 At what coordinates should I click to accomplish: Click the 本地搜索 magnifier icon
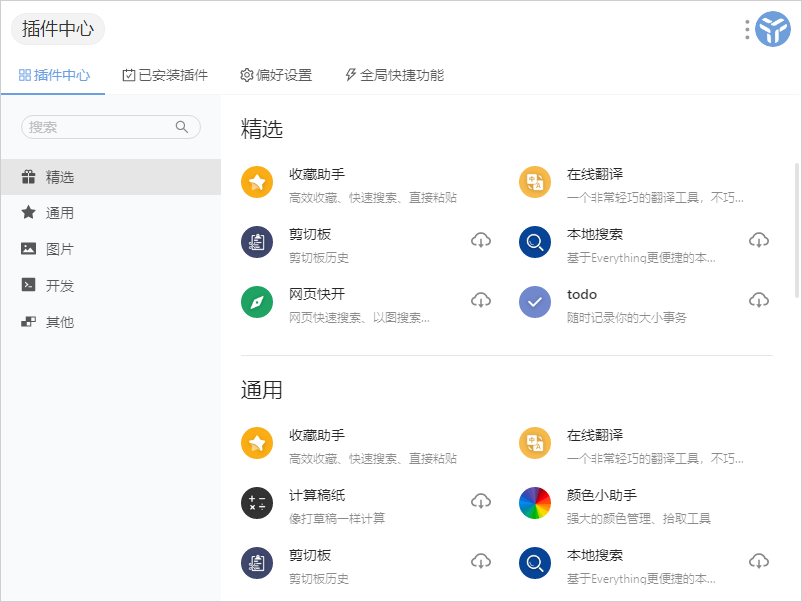pos(535,242)
